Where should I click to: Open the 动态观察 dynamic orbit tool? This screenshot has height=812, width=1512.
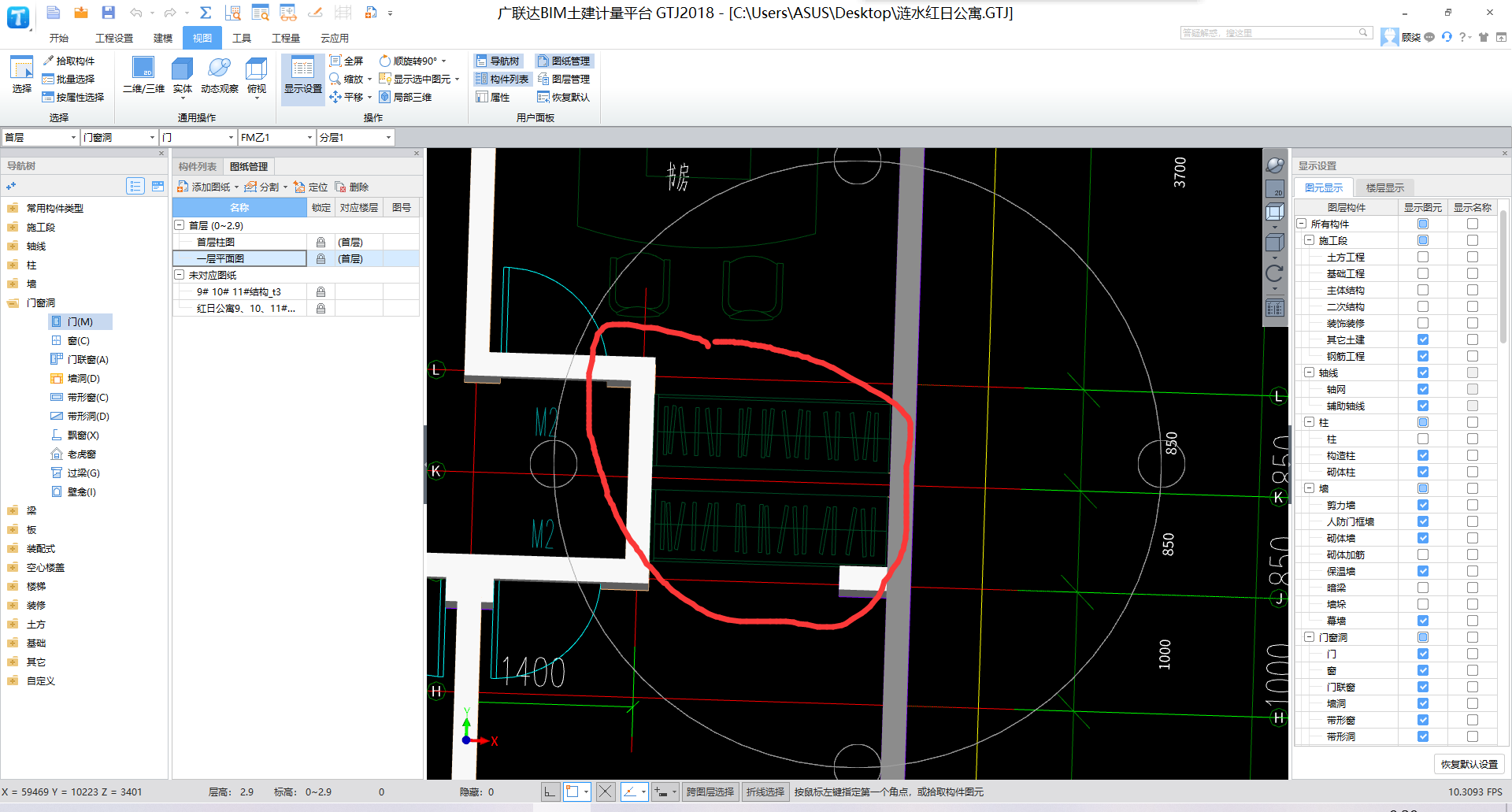[220, 76]
